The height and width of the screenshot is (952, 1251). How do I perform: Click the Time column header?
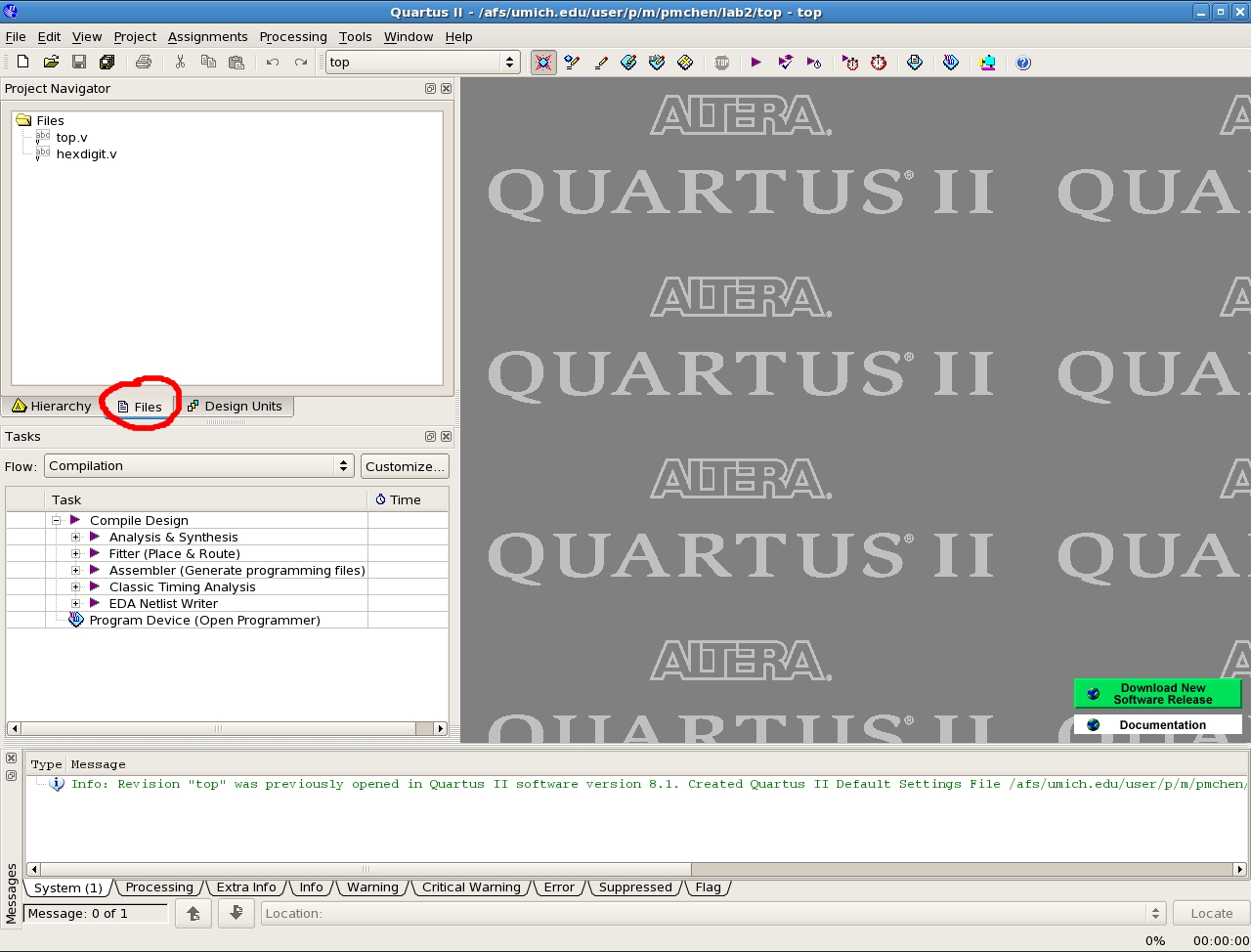(408, 499)
